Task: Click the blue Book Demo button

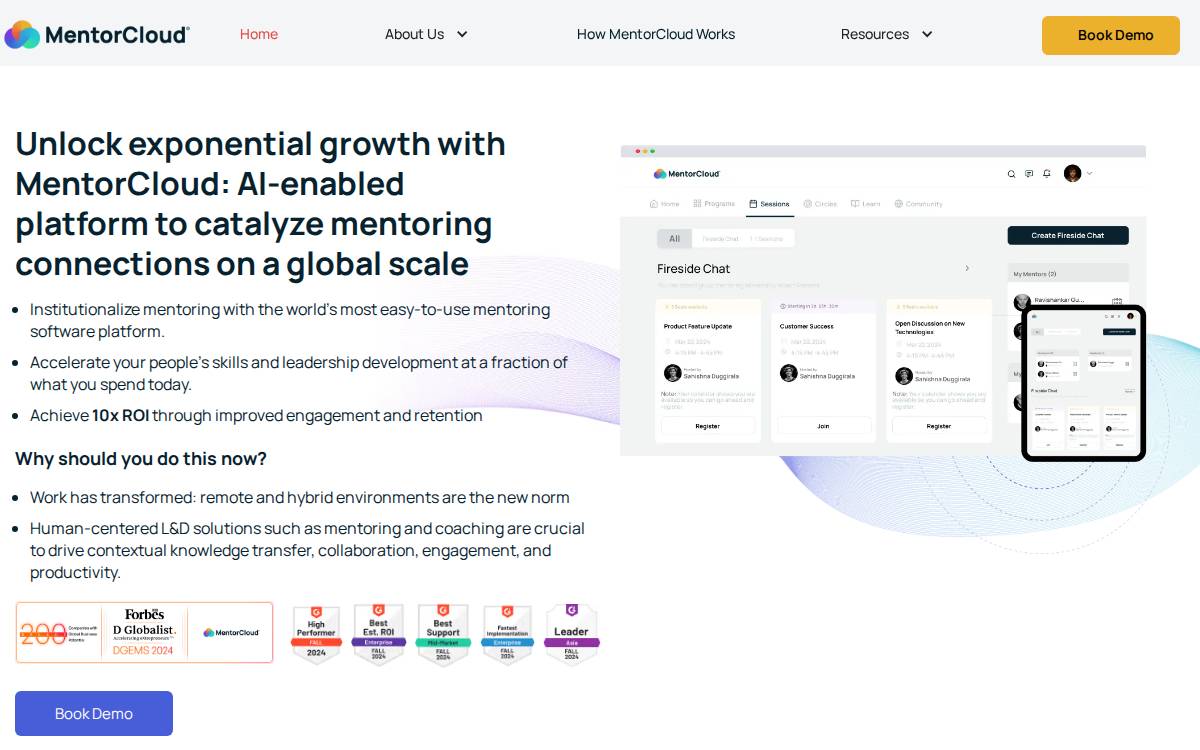Action: pos(94,714)
